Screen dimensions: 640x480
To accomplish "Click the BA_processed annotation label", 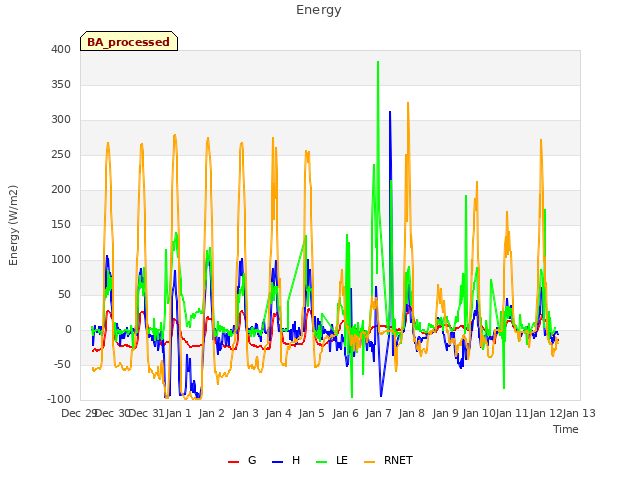I will (129, 42).
